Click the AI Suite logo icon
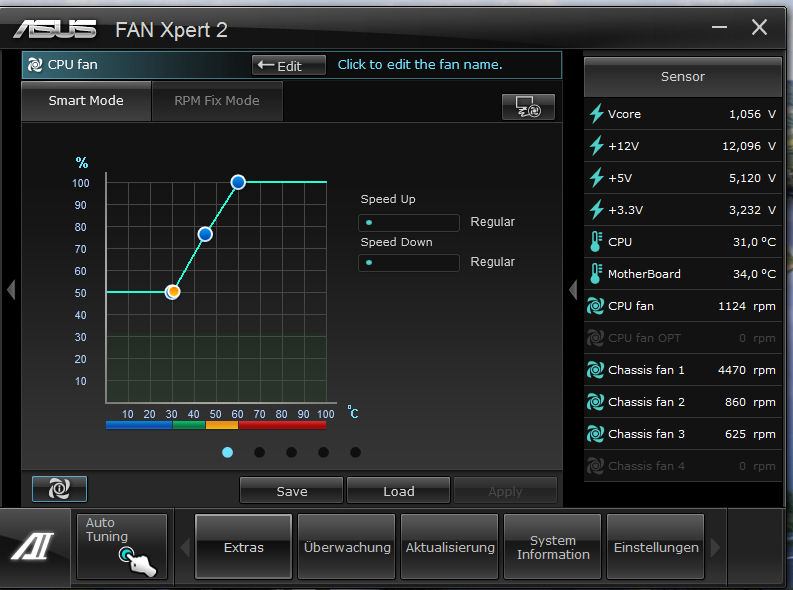793x590 pixels. pyautogui.click(x=33, y=547)
